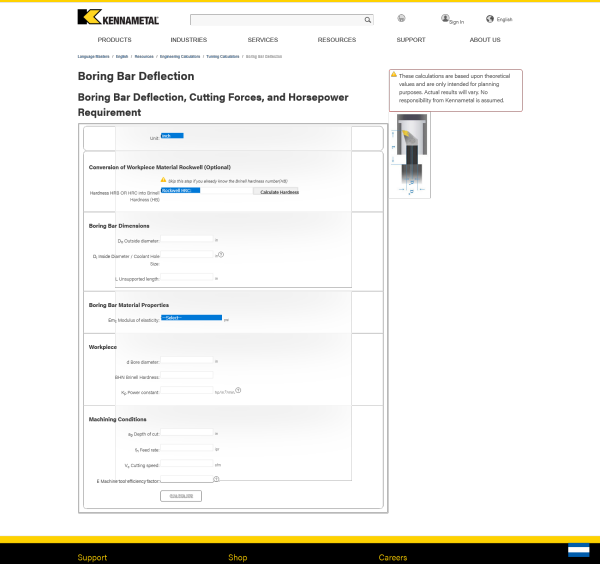
Task: Click help icon beside Machine tool efficiency factor
Action: [x=216, y=479]
